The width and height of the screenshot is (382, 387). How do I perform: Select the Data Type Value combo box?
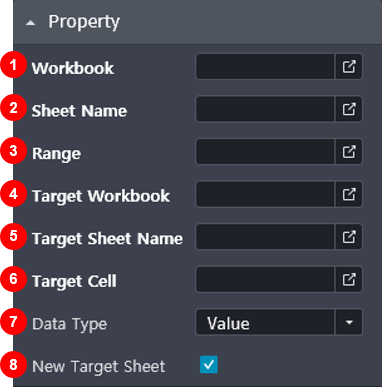[279, 322]
